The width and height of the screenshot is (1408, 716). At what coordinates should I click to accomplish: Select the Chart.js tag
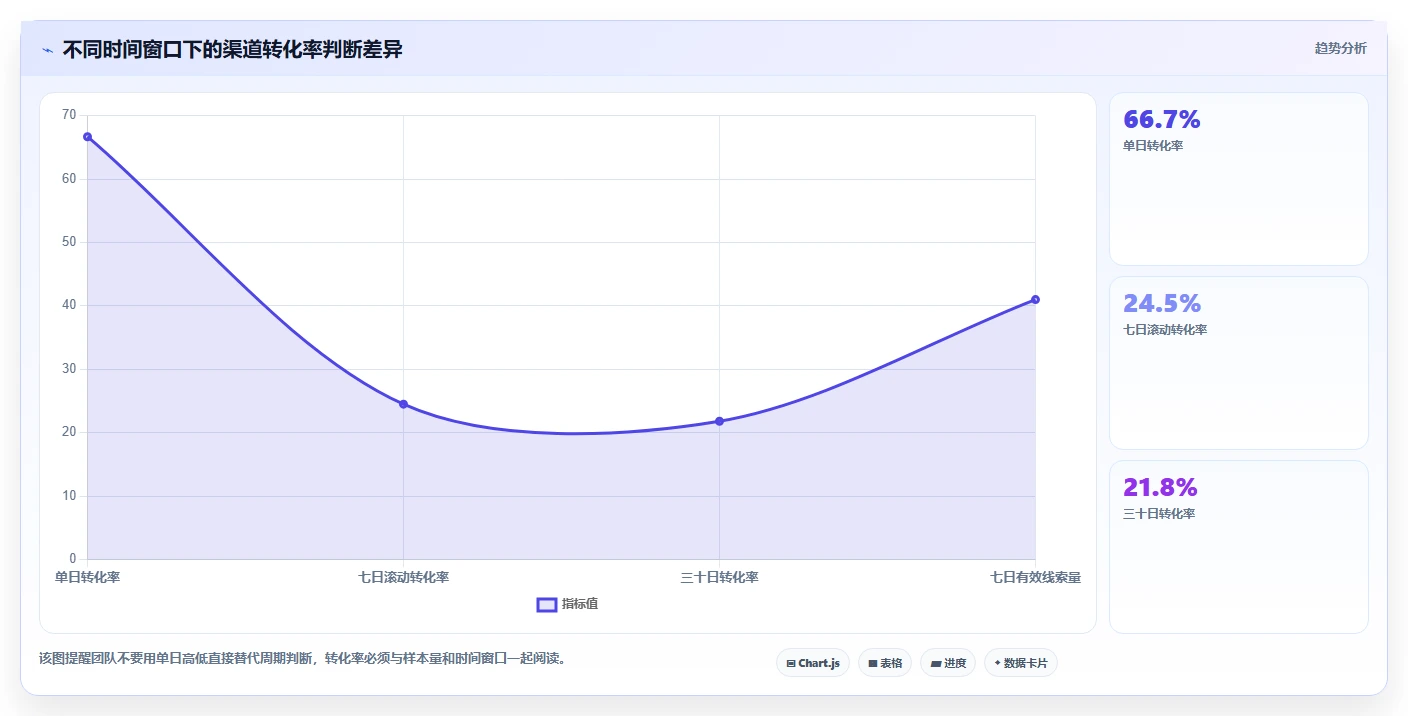813,663
